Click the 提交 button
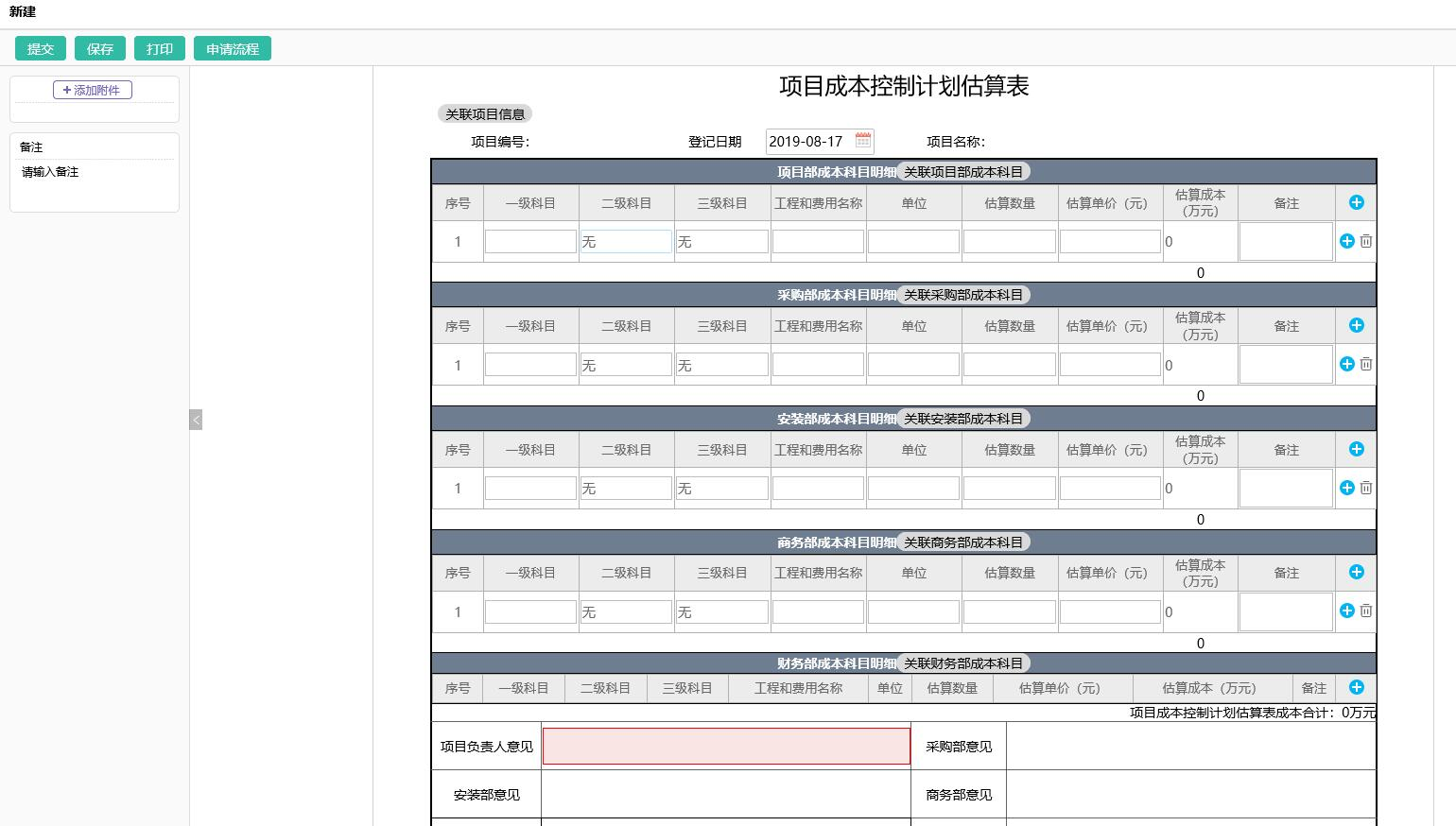 41,48
